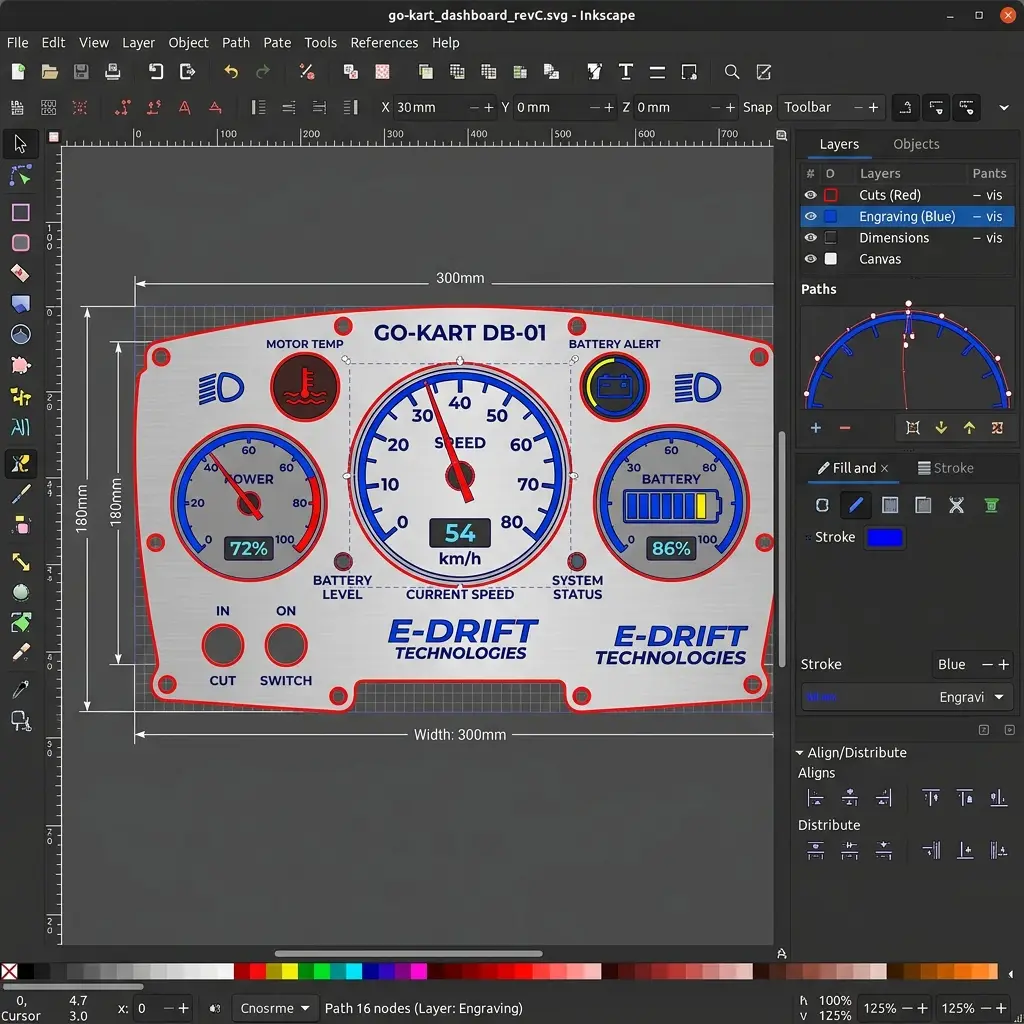Increase the Z 0mm value

click(730, 108)
